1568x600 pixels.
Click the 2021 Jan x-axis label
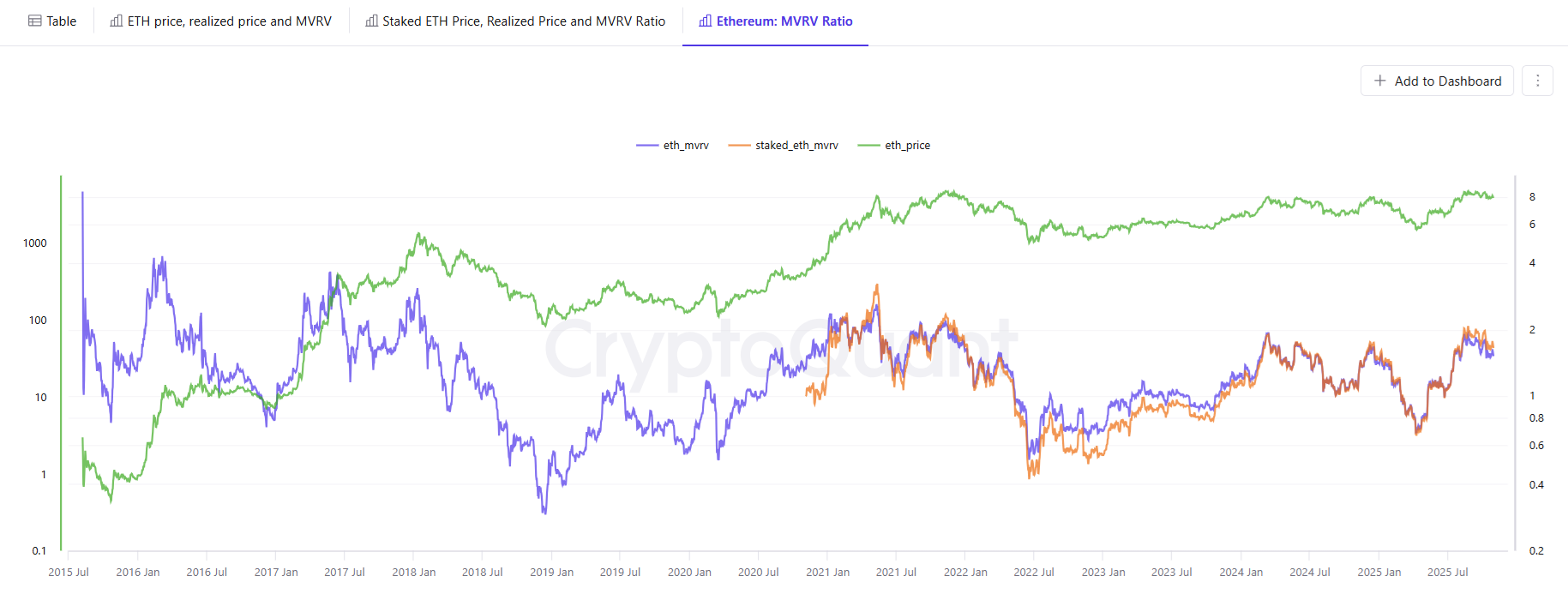[x=827, y=572]
